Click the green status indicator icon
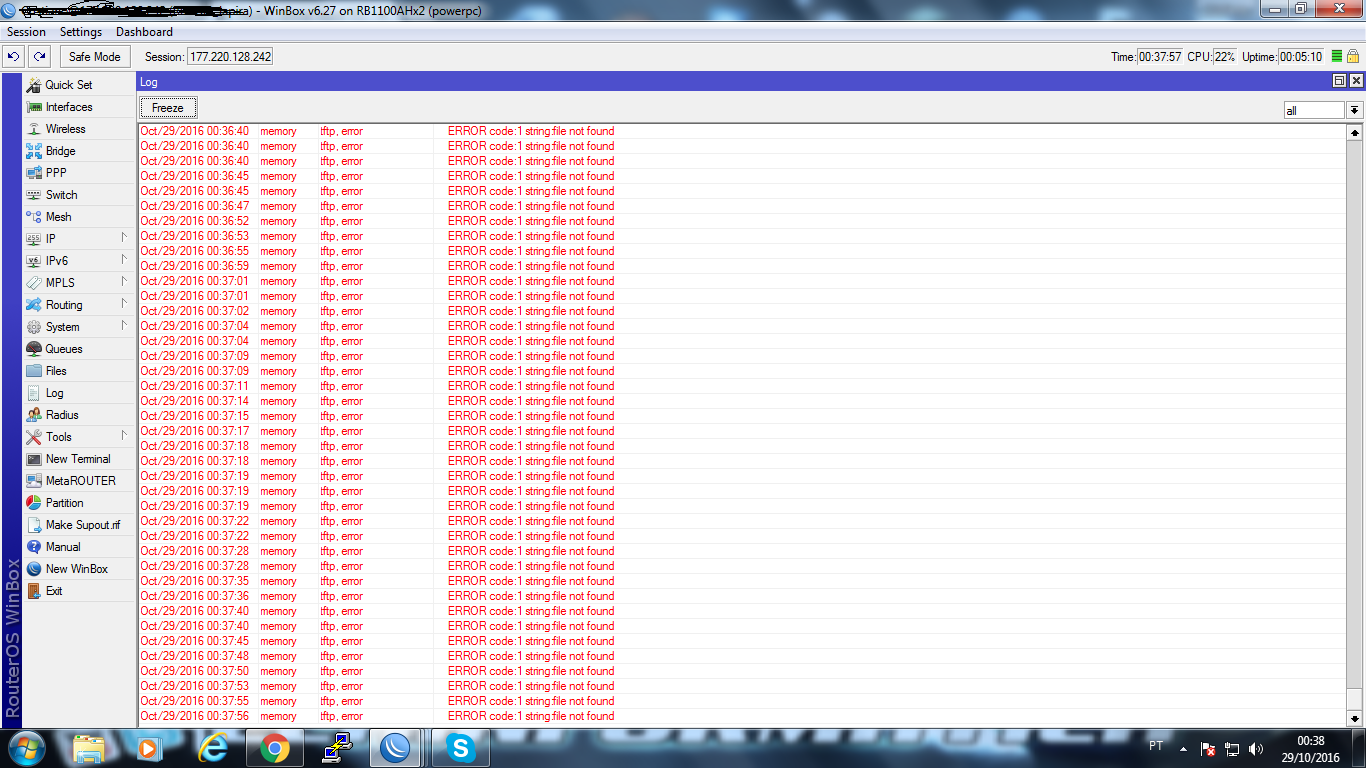The width and height of the screenshot is (1366, 768). coord(1337,57)
